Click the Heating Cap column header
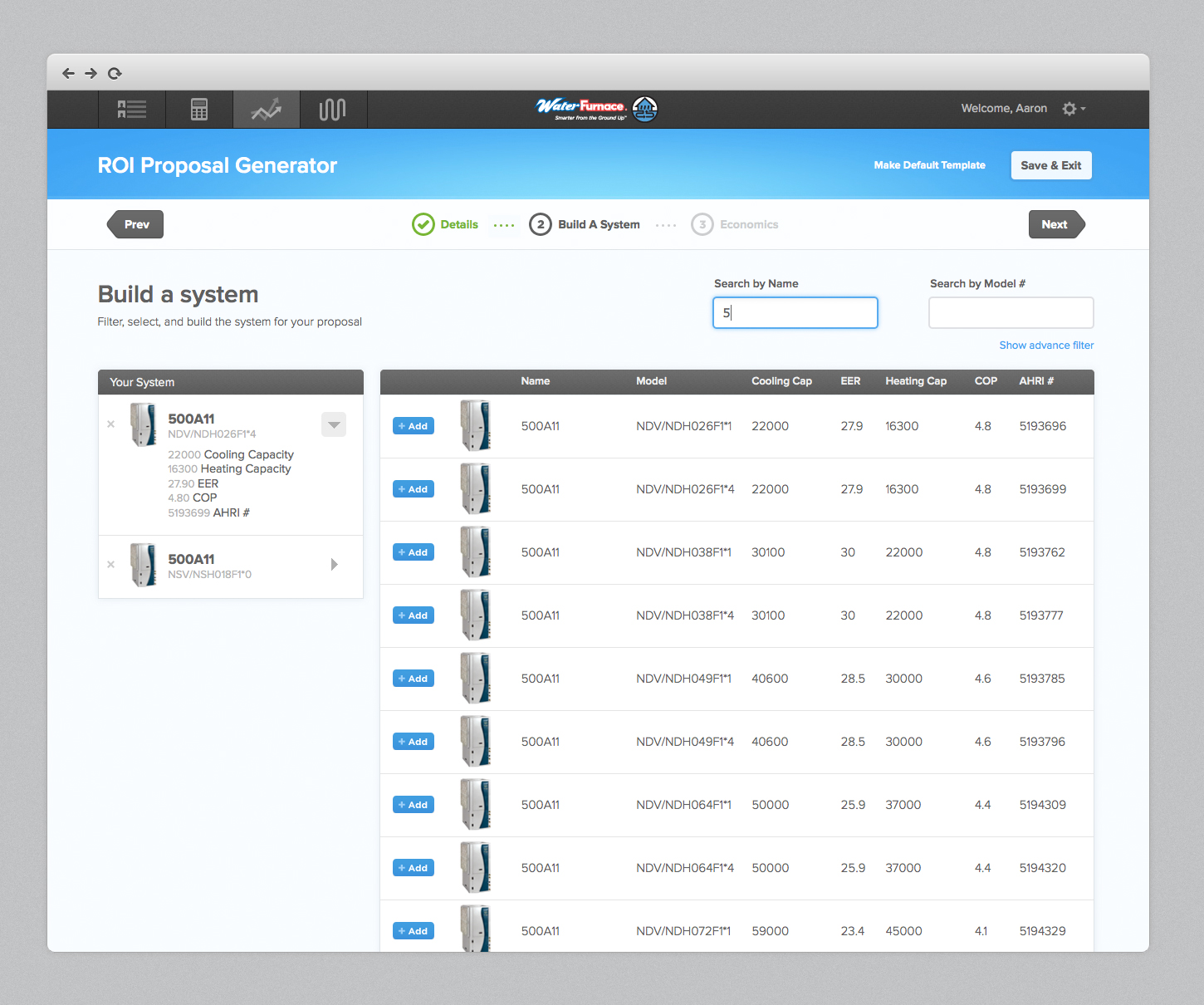Screen dimensions: 1204x1005 916,381
